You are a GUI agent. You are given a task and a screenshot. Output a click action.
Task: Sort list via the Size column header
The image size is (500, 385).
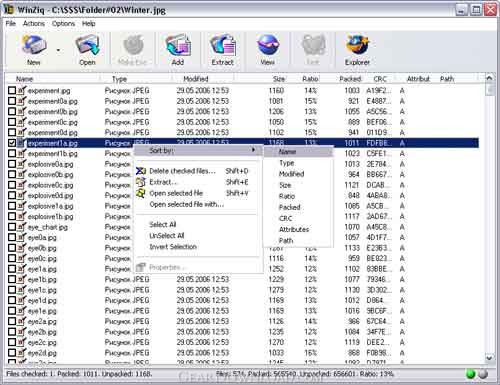click(x=279, y=79)
